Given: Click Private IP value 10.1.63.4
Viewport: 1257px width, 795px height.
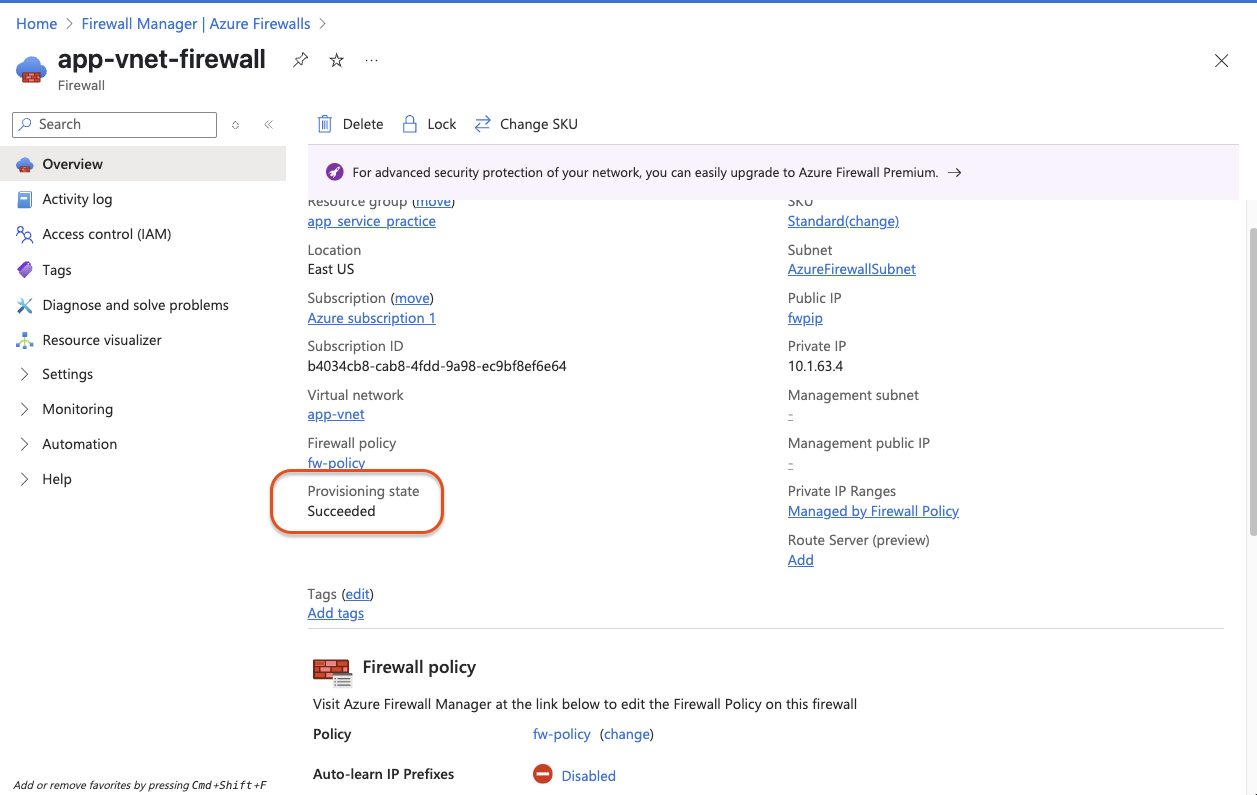Looking at the screenshot, I should pos(815,366).
